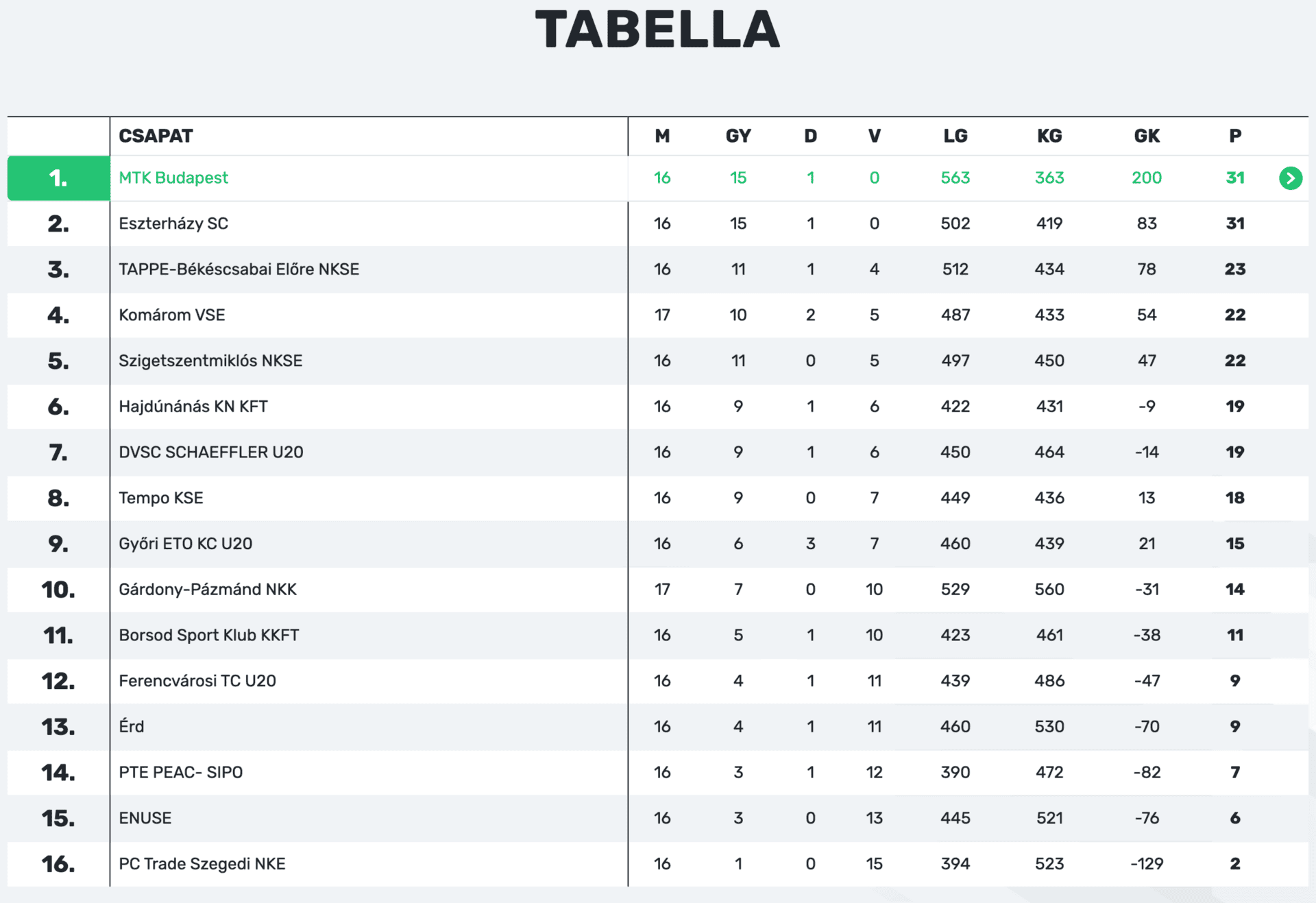Open PC Trade Szegedi NKE entry

(202, 864)
